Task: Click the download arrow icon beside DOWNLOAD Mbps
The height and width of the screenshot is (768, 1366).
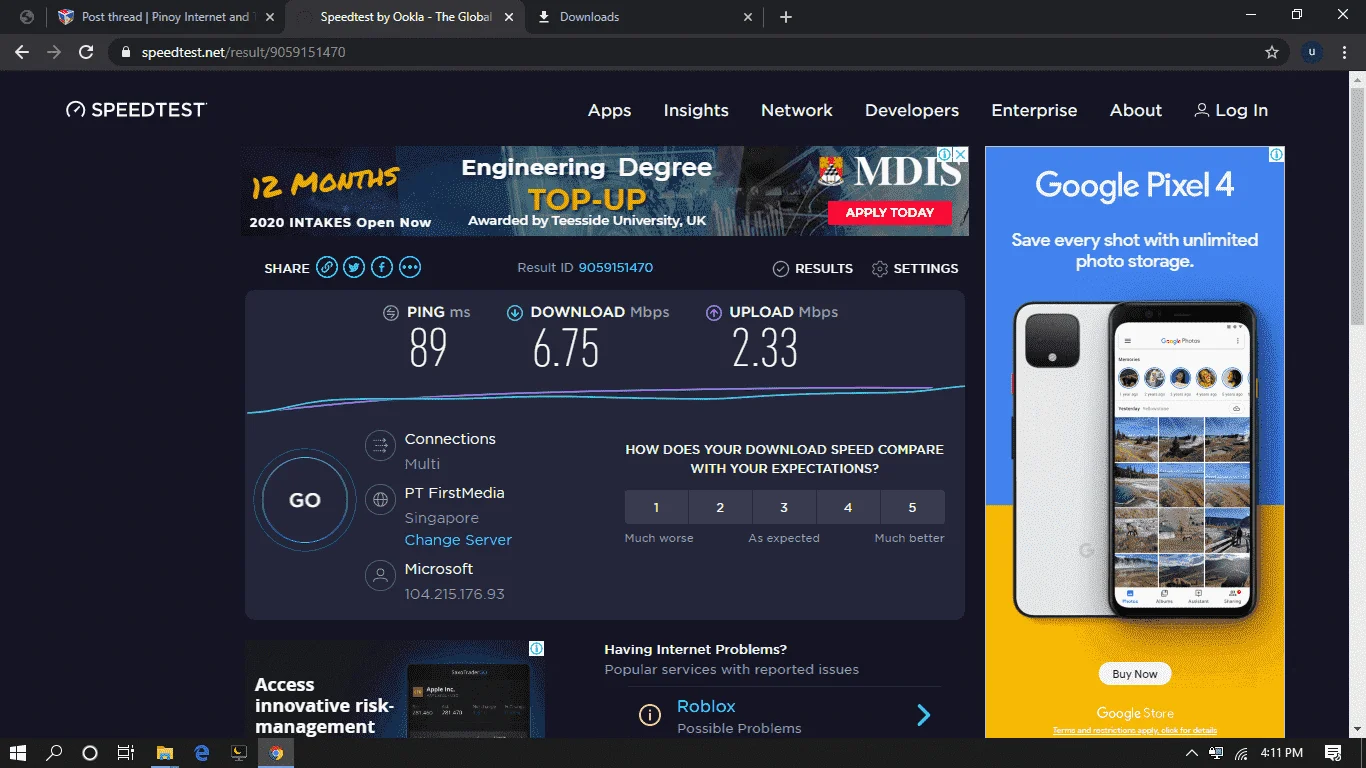Action: [515, 313]
